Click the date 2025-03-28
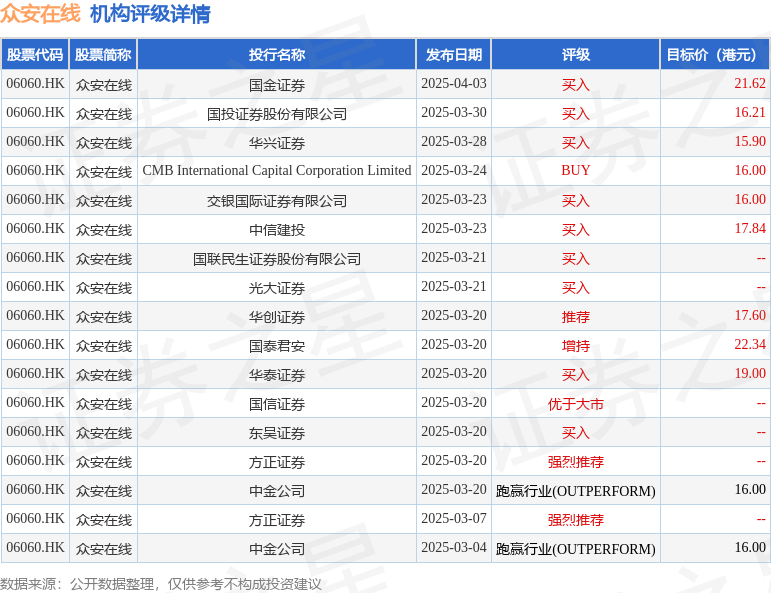 [454, 141]
